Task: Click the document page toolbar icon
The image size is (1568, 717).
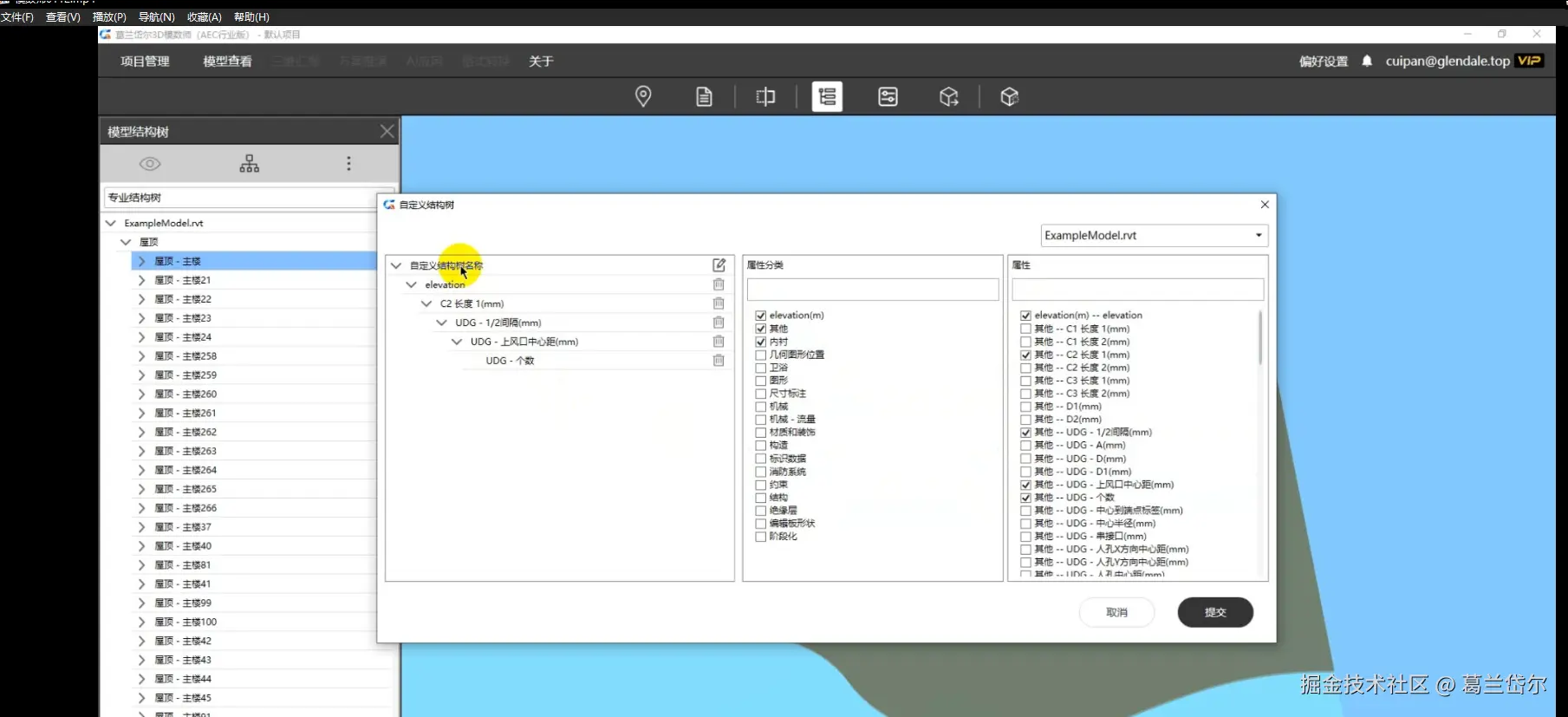Action: point(705,96)
